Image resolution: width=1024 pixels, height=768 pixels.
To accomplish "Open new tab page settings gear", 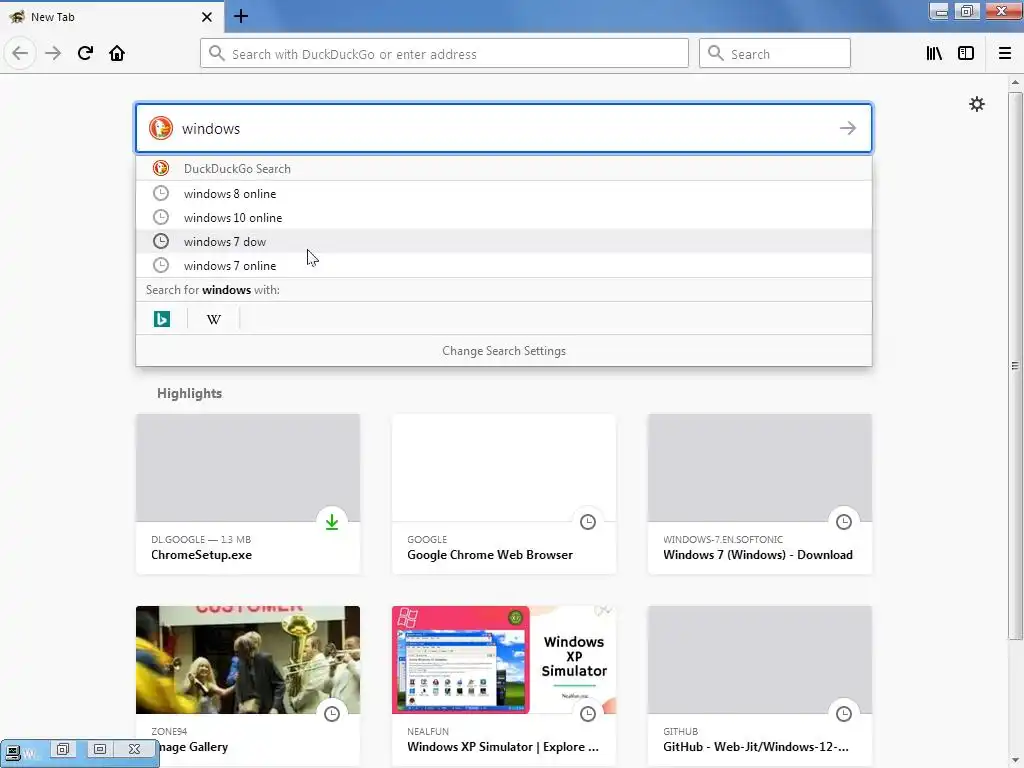I will click(976, 104).
